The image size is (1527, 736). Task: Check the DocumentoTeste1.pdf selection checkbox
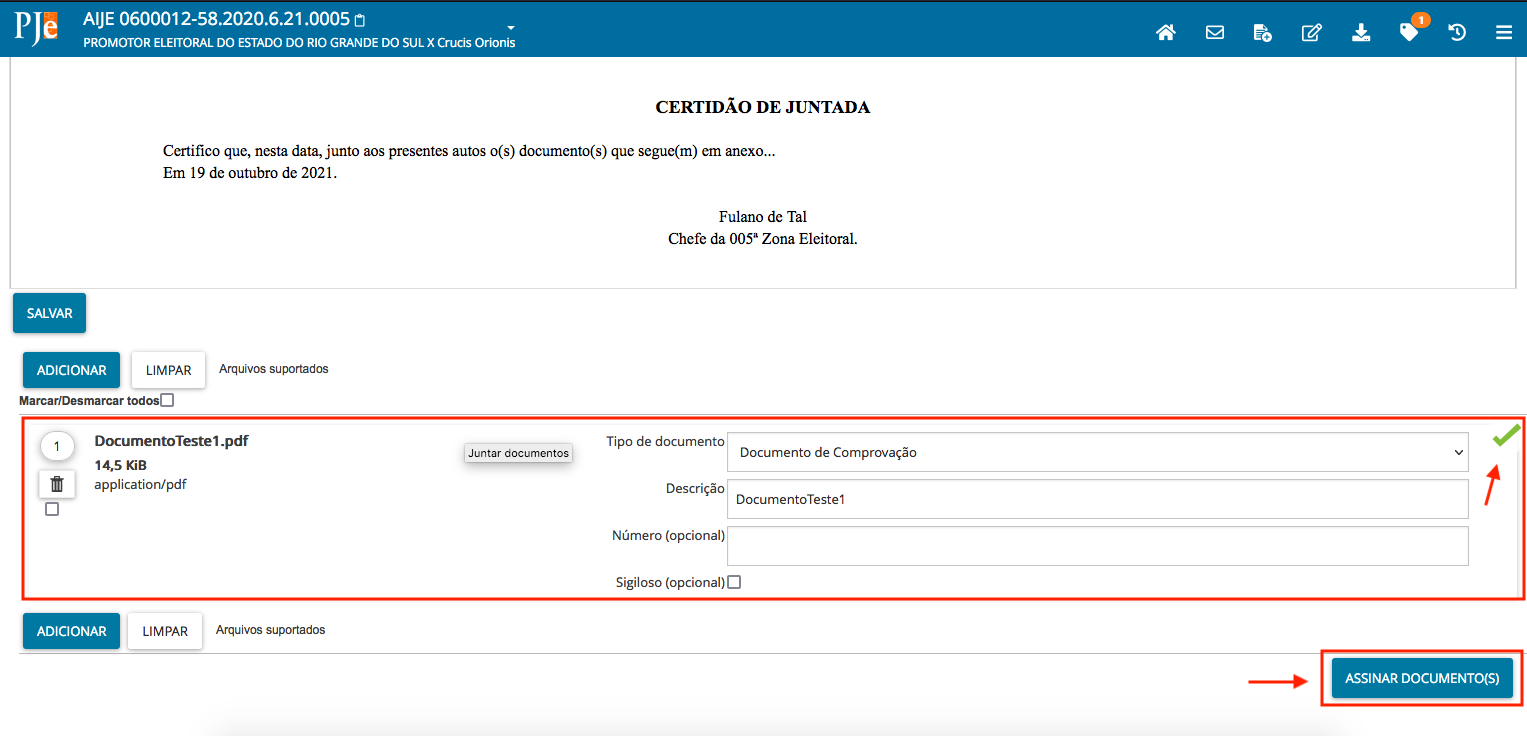click(x=52, y=509)
